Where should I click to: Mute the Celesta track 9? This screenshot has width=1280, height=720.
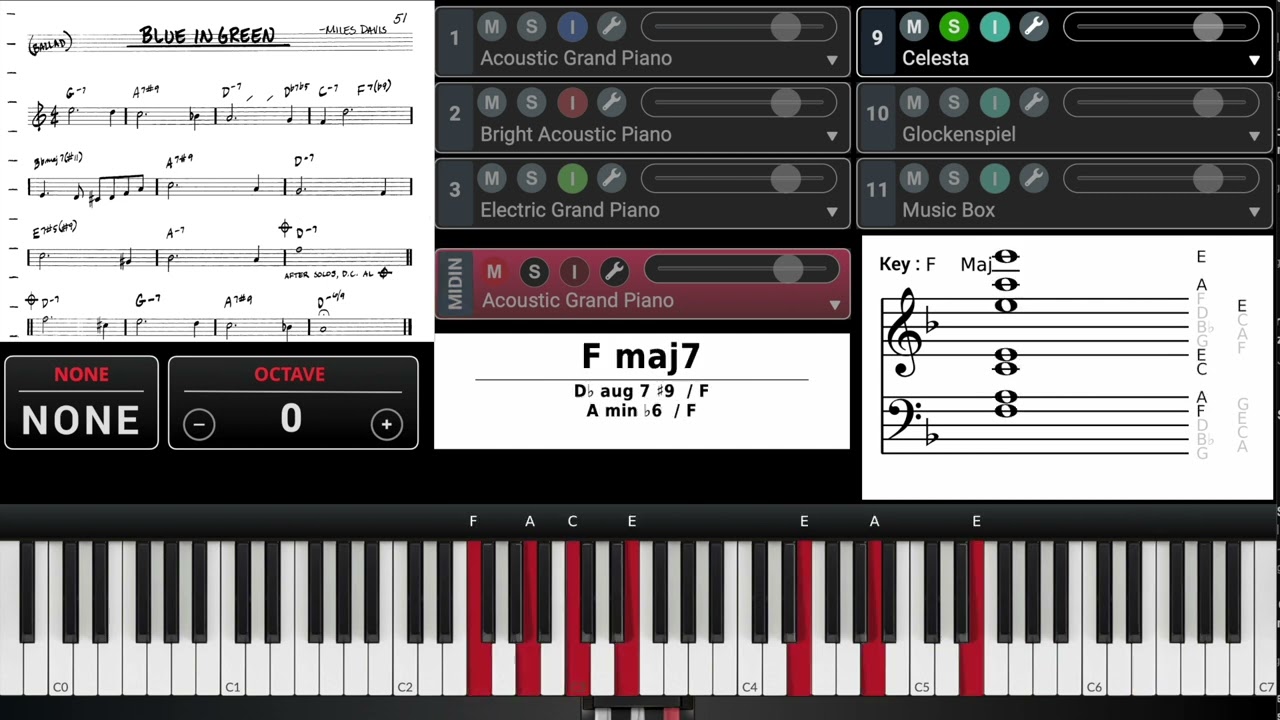[x=913, y=26]
